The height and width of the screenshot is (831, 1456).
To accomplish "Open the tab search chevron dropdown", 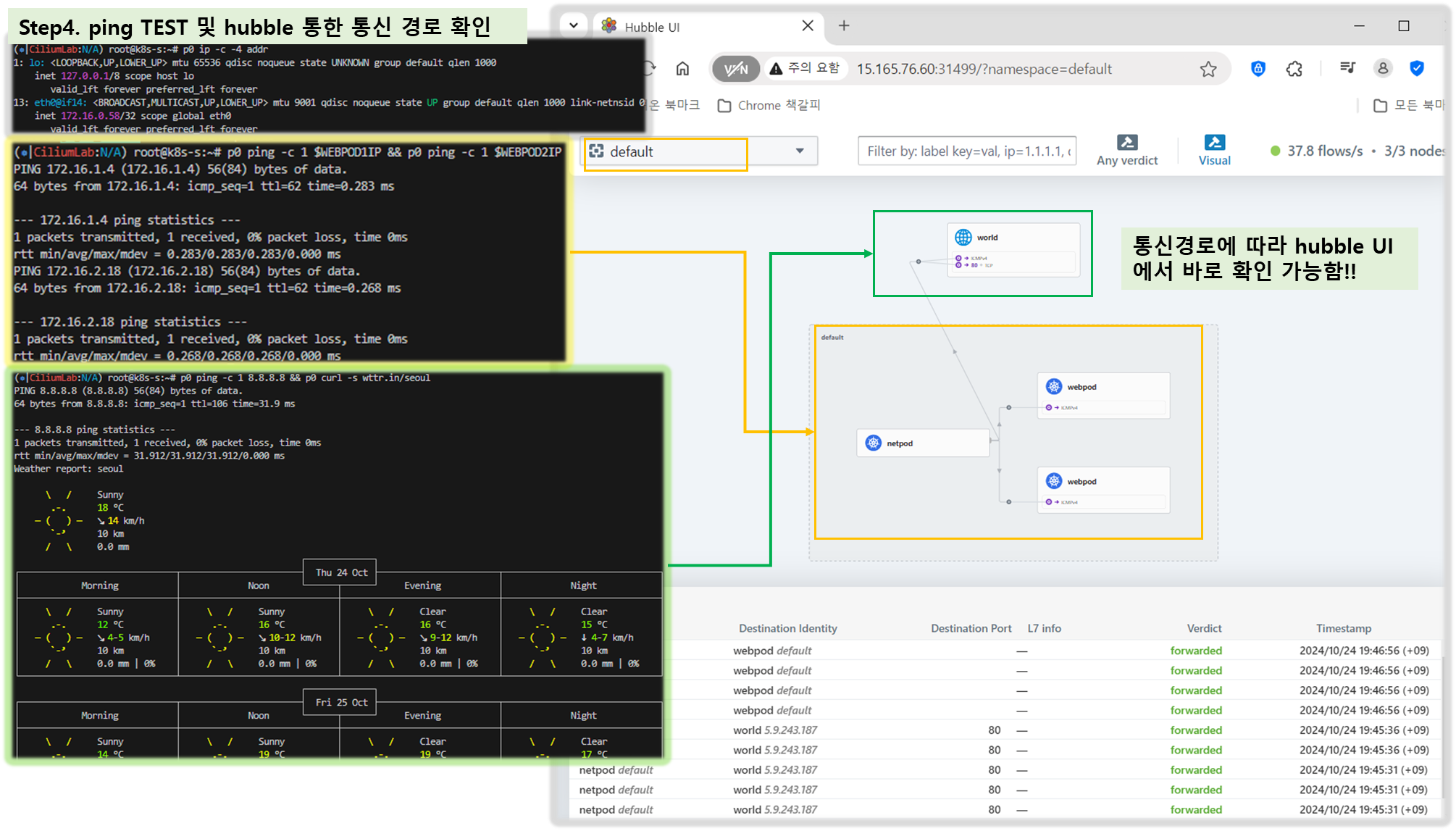I will pos(574,25).
